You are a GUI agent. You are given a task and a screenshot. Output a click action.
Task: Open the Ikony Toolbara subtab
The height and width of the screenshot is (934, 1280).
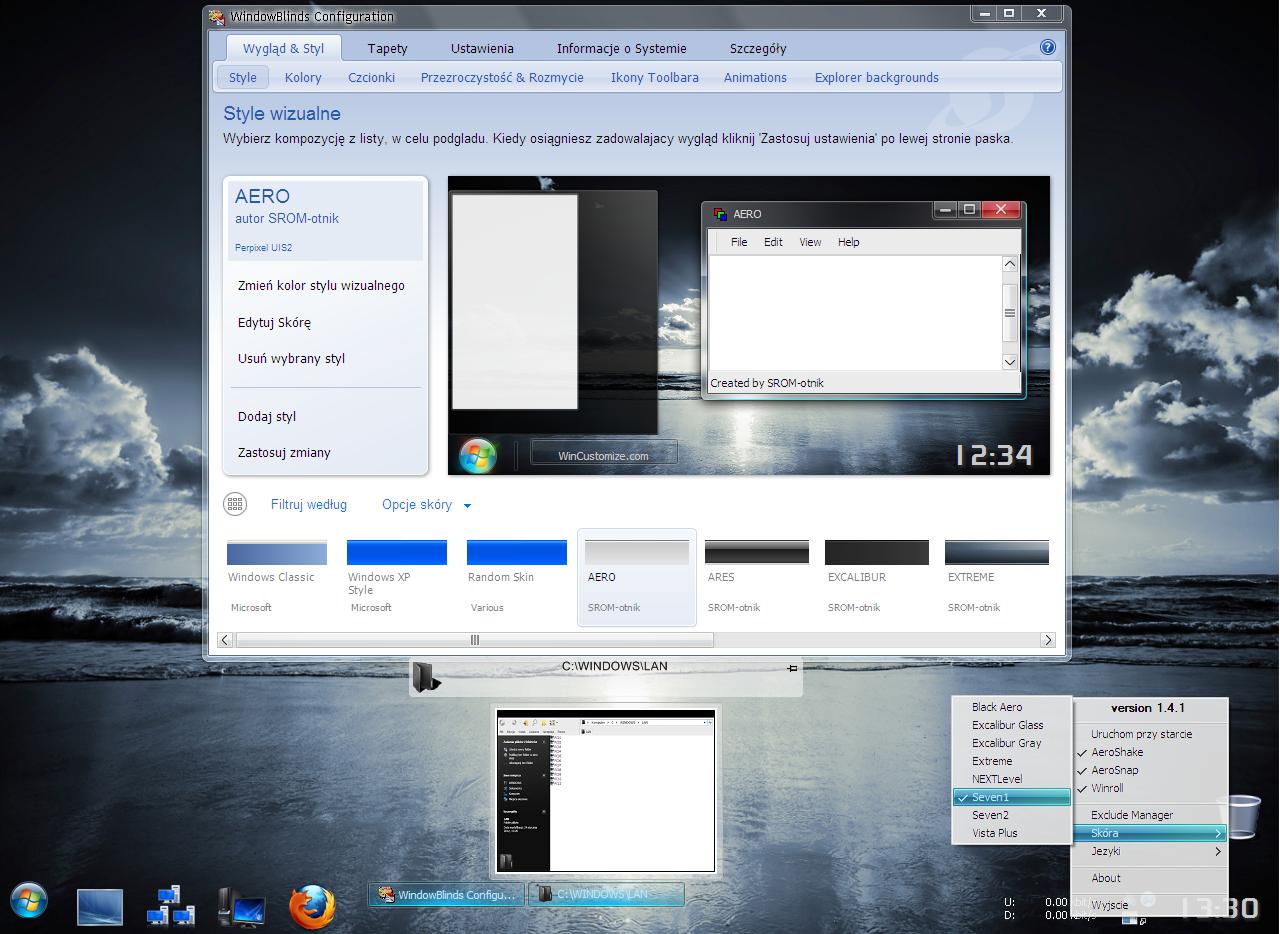tap(655, 77)
